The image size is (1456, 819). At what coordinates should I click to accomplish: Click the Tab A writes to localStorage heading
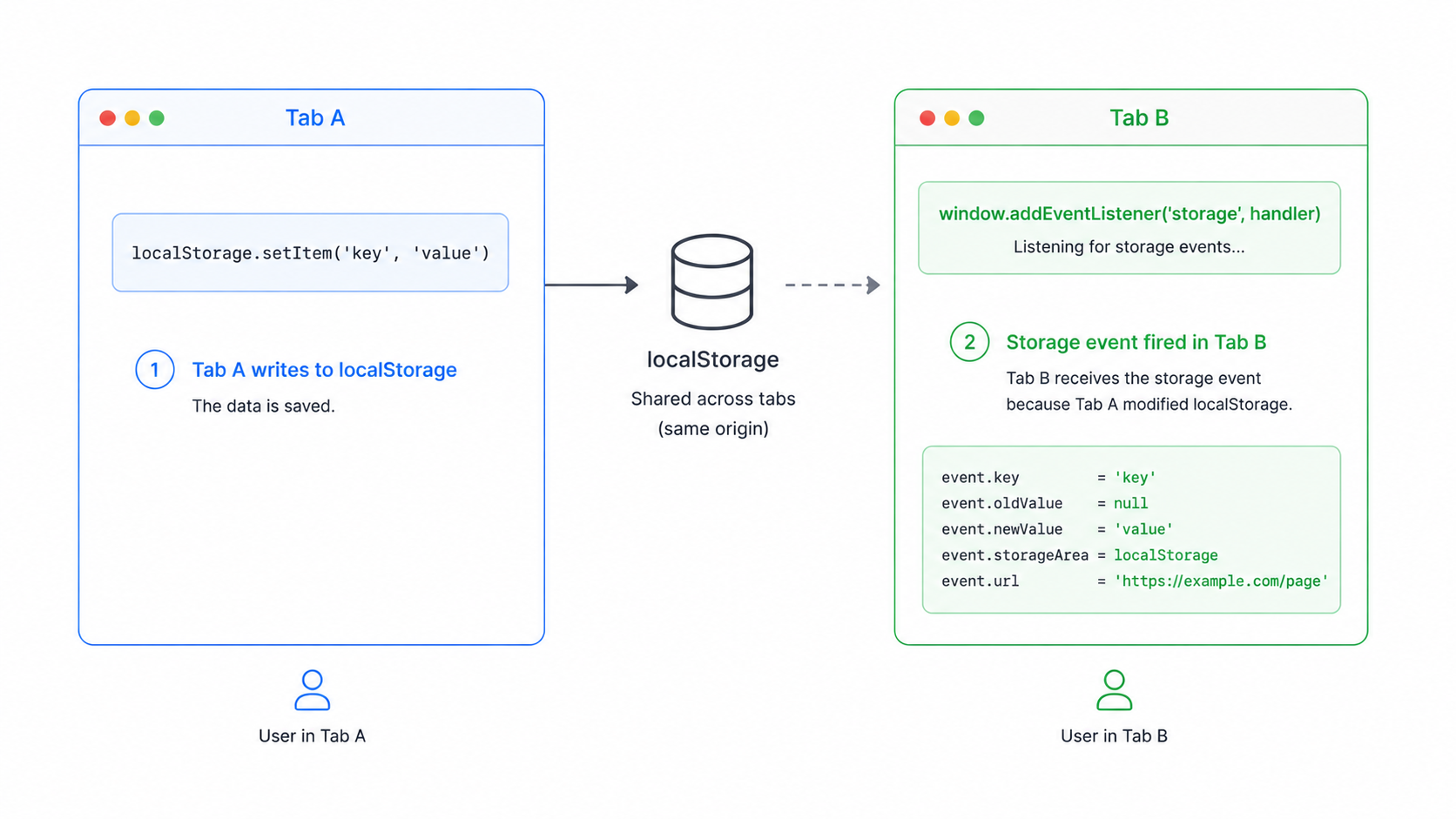324,370
